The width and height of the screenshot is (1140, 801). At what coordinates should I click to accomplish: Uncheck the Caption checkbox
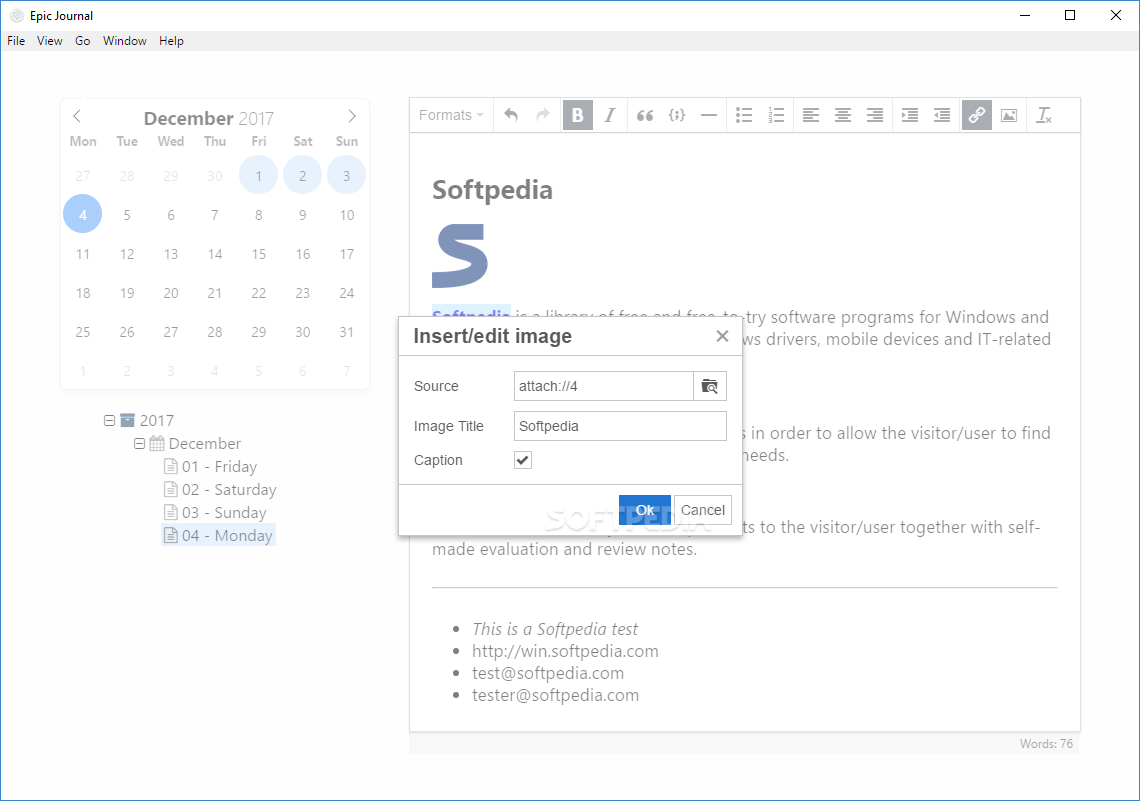[523, 460]
